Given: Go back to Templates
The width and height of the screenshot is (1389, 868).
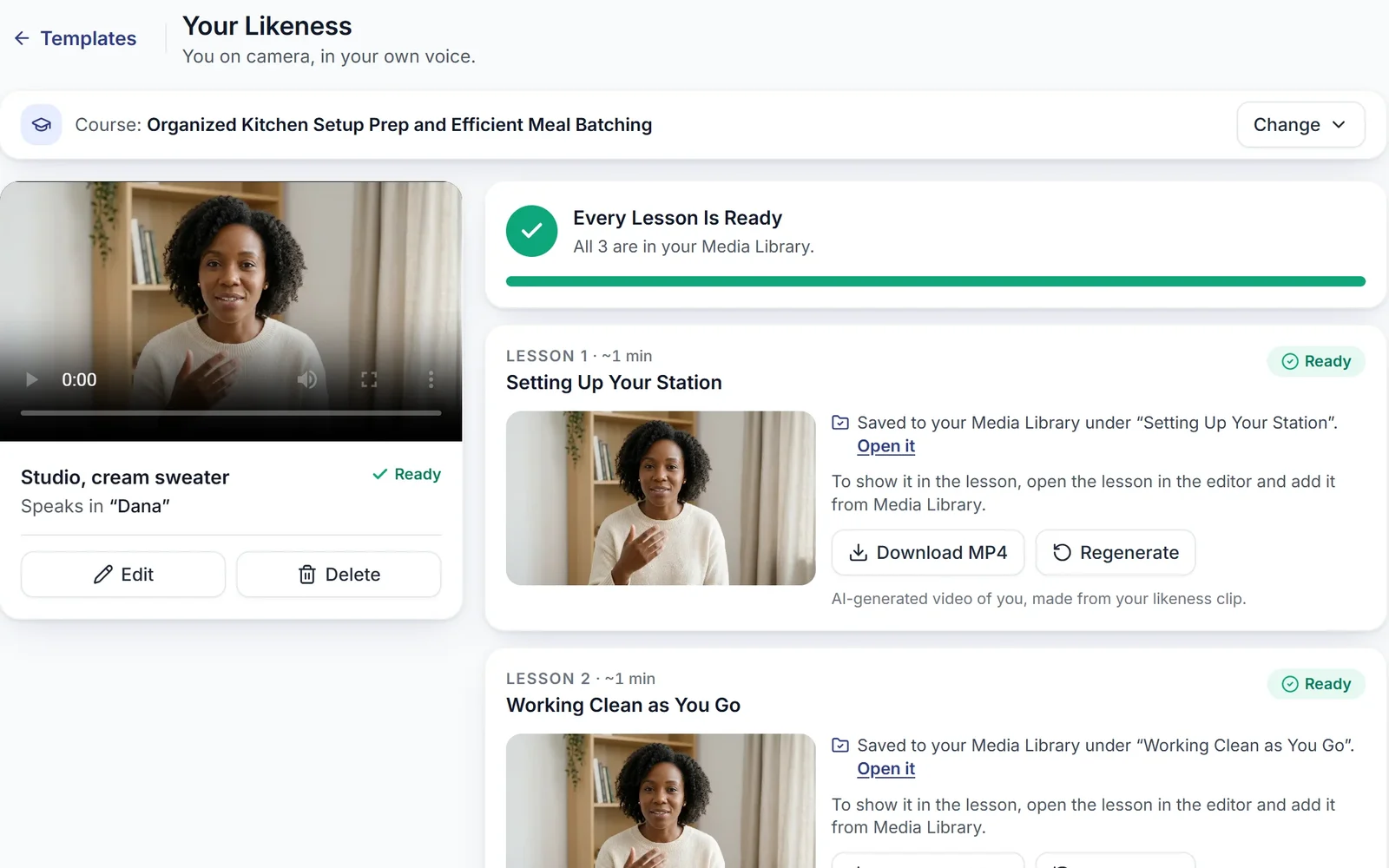Looking at the screenshot, I should [x=76, y=38].
